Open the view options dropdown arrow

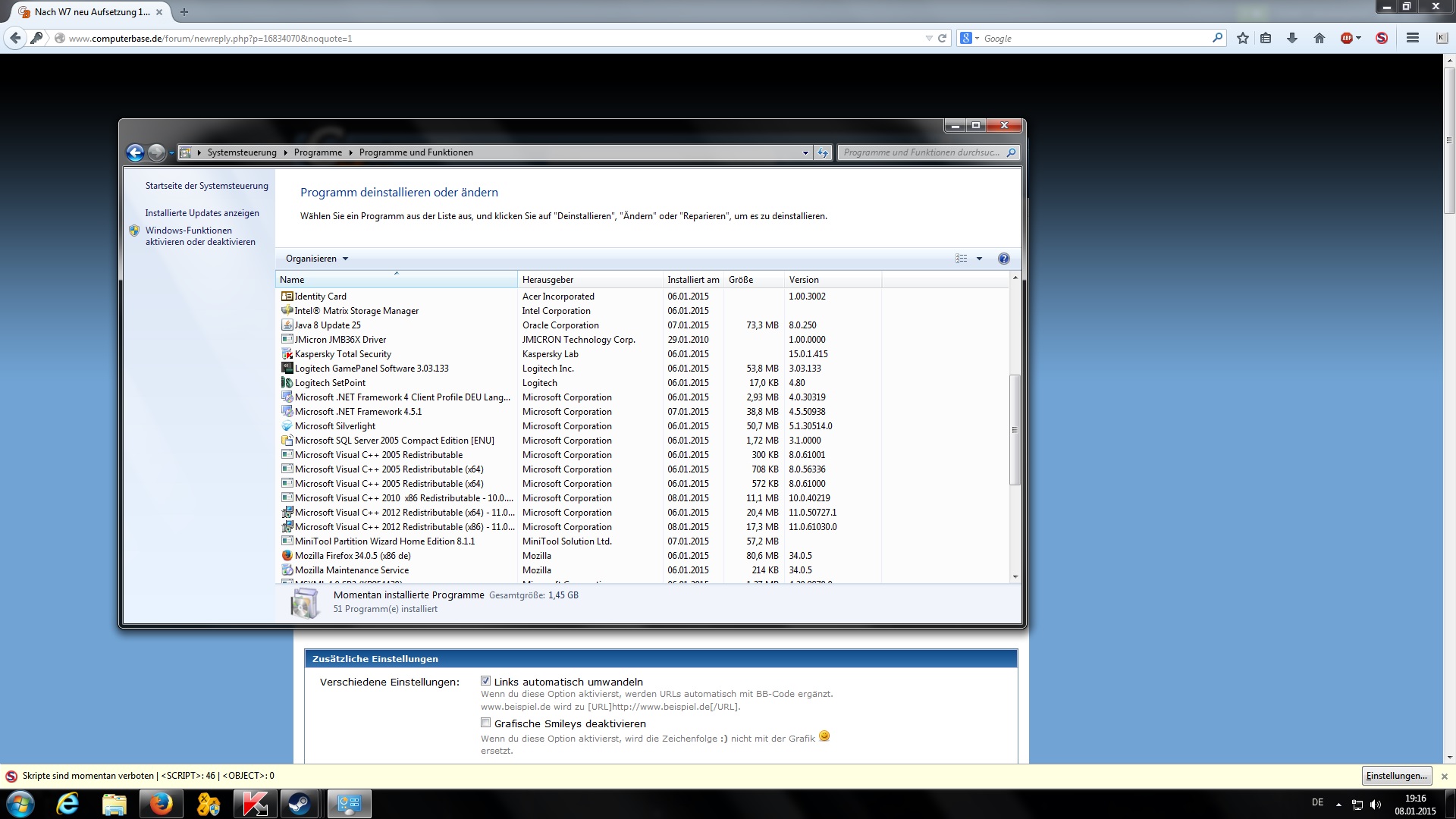click(979, 259)
